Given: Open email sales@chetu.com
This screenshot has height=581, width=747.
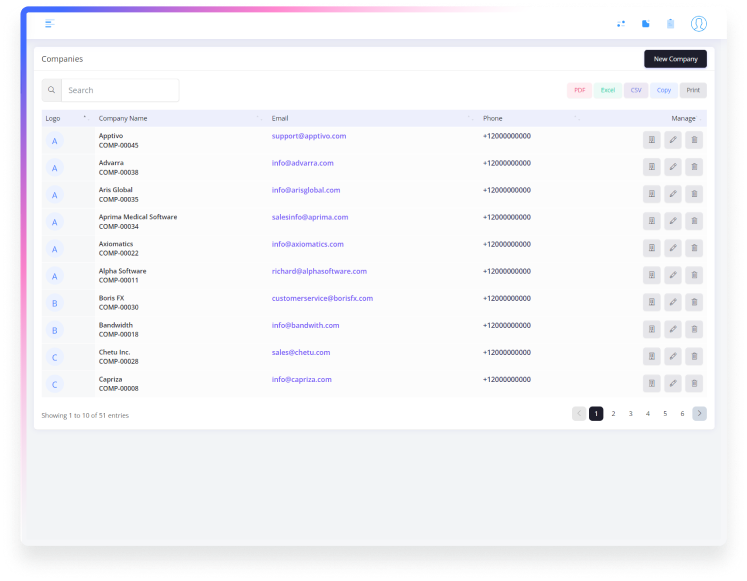Looking at the screenshot, I should coord(301,352).
